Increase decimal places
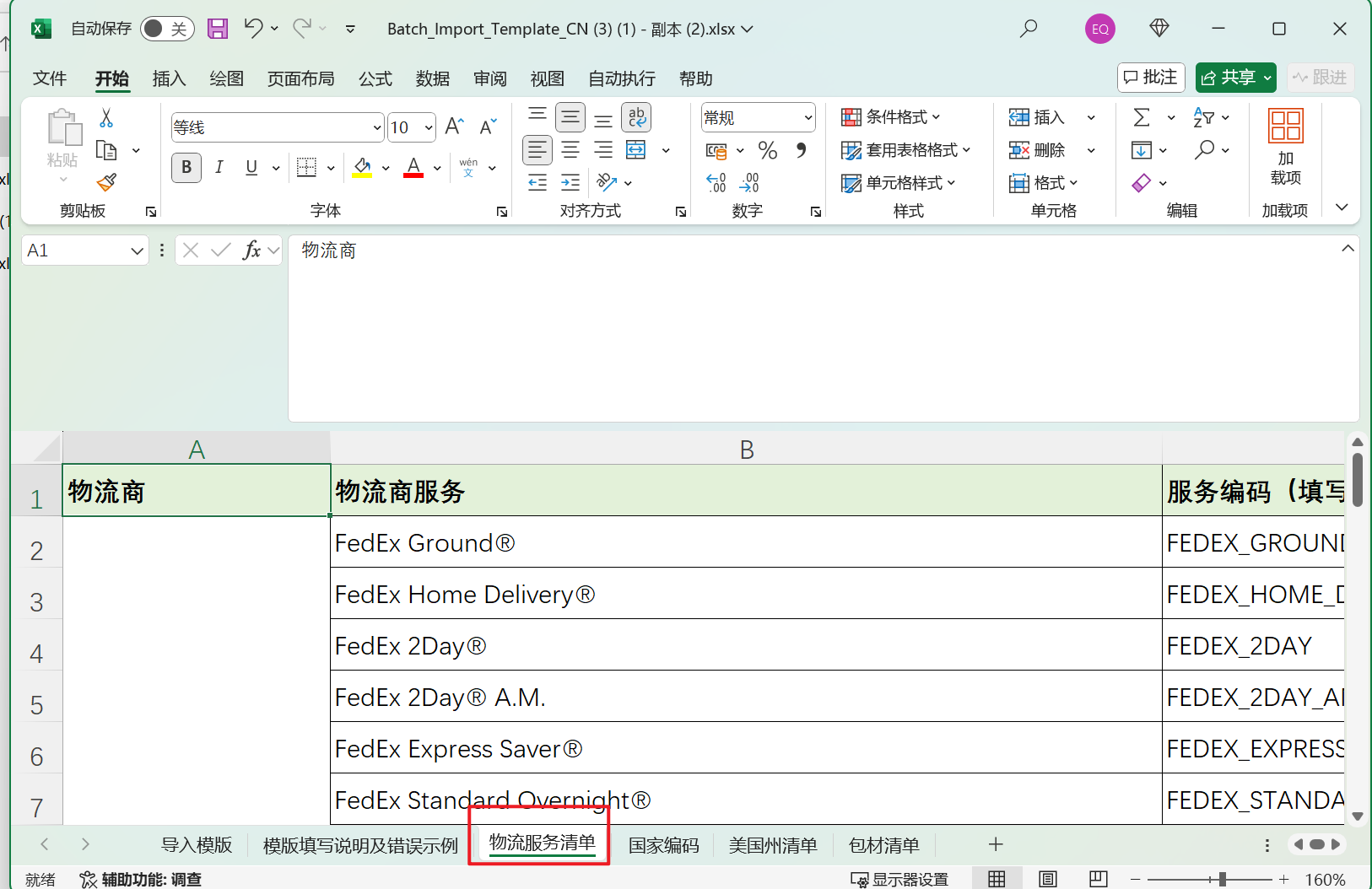 tap(716, 182)
